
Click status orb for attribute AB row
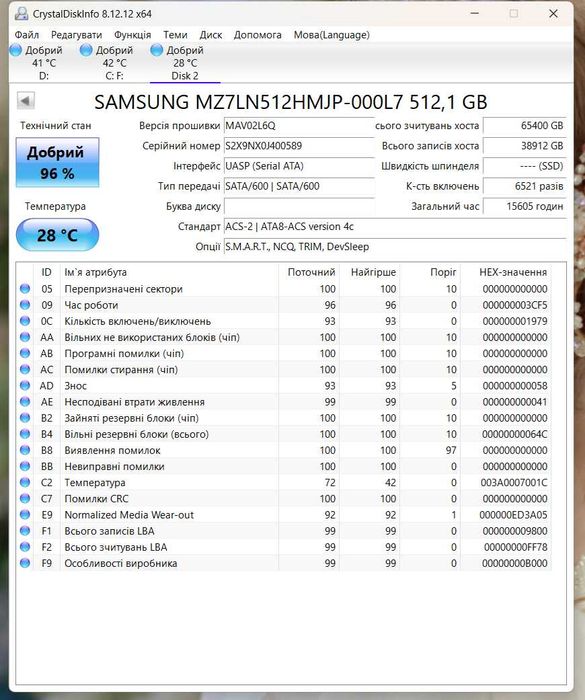coord(25,353)
